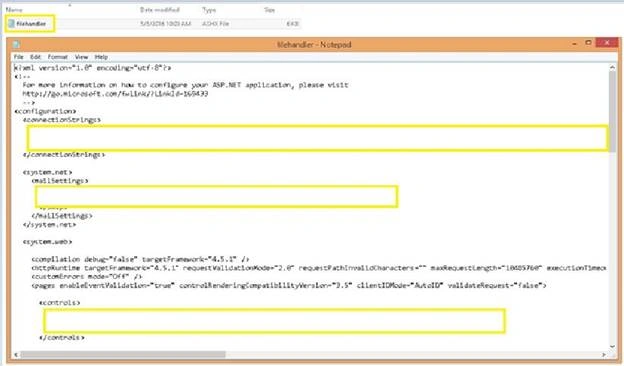Open the Edit menu in Notepad
This screenshot has height=366, width=624.
click(x=35, y=57)
